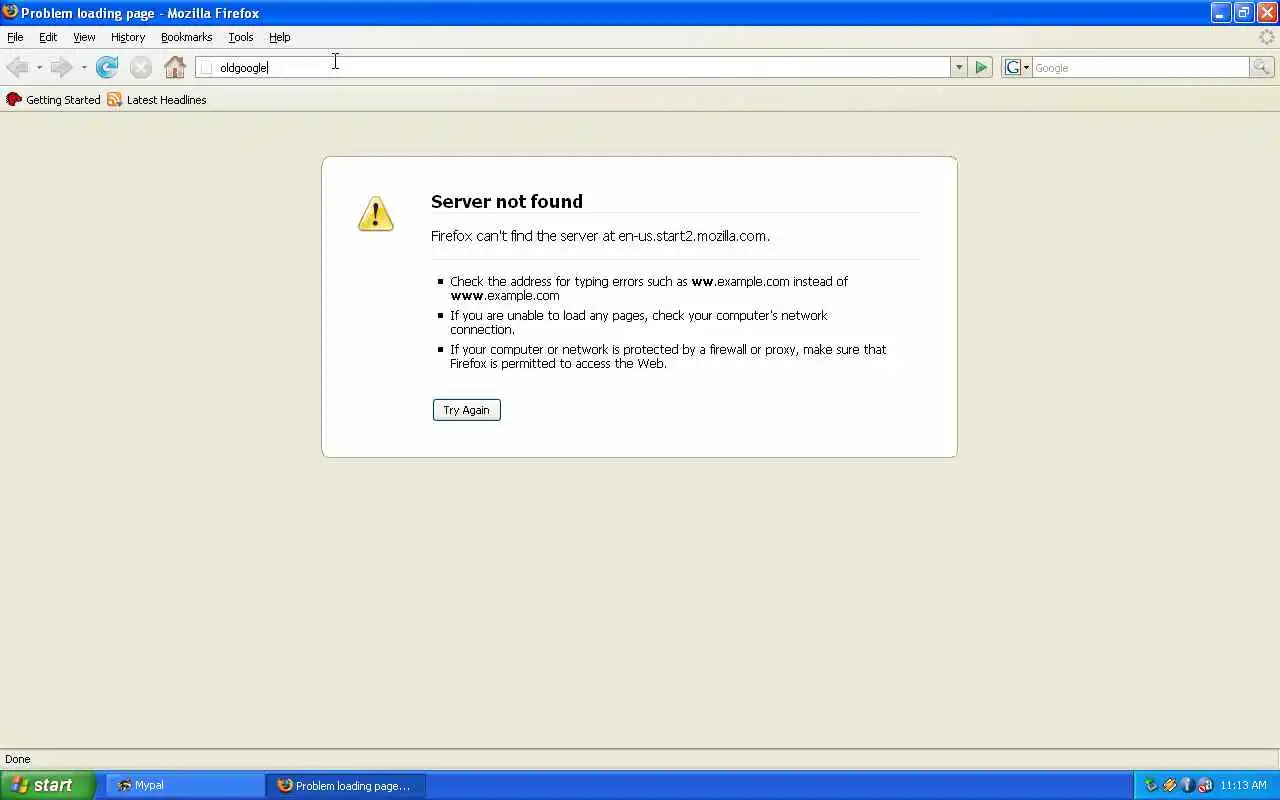
Task: Click the 11:13 AM clock
Action: click(1243, 785)
